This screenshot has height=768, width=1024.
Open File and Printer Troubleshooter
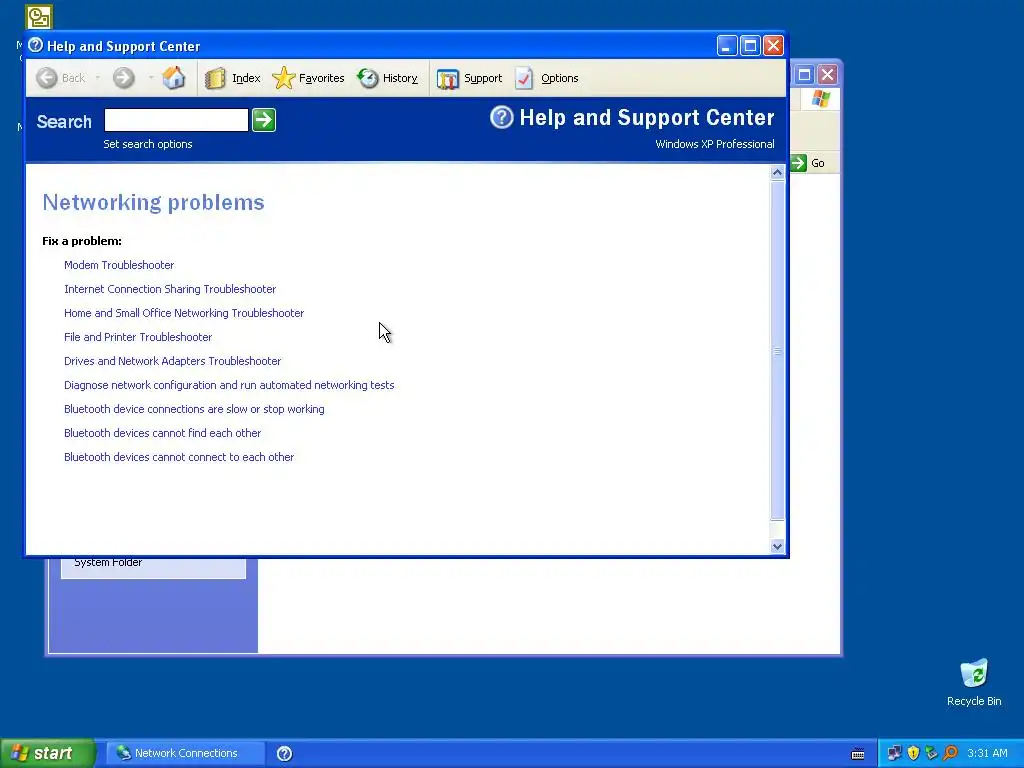(138, 337)
